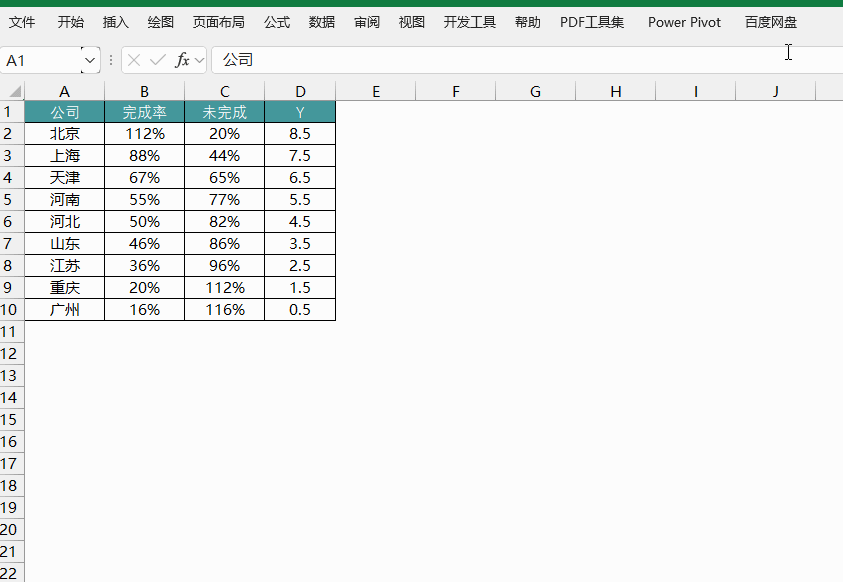Select column A header
This screenshot has height=582, width=843.
pos(65,91)
